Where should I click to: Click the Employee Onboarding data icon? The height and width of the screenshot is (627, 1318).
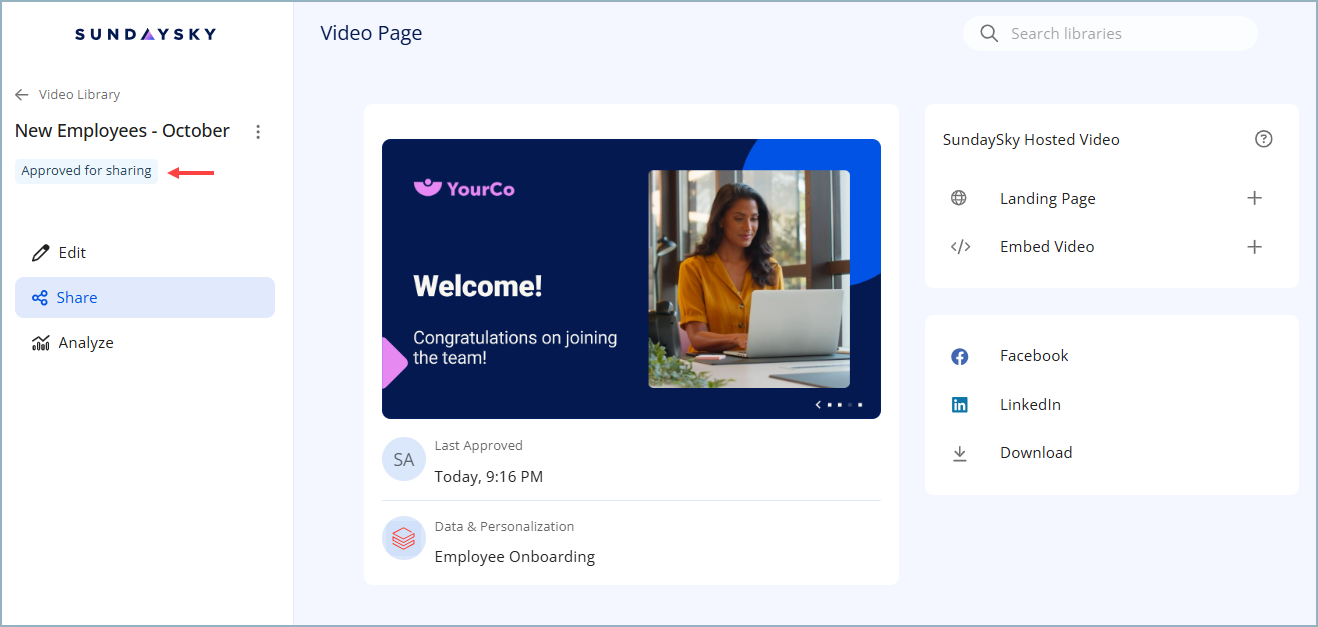tap(404, 539)
